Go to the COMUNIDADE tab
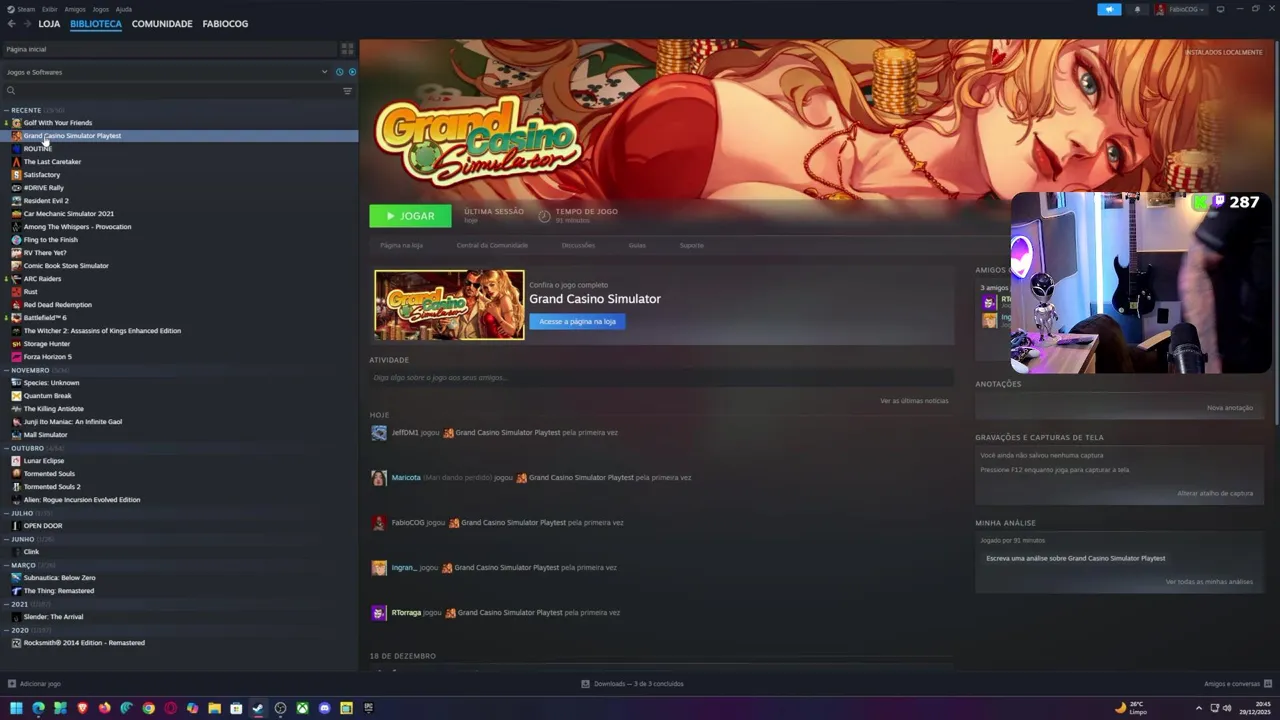The image size is (1280, 720). coord(162,23)
